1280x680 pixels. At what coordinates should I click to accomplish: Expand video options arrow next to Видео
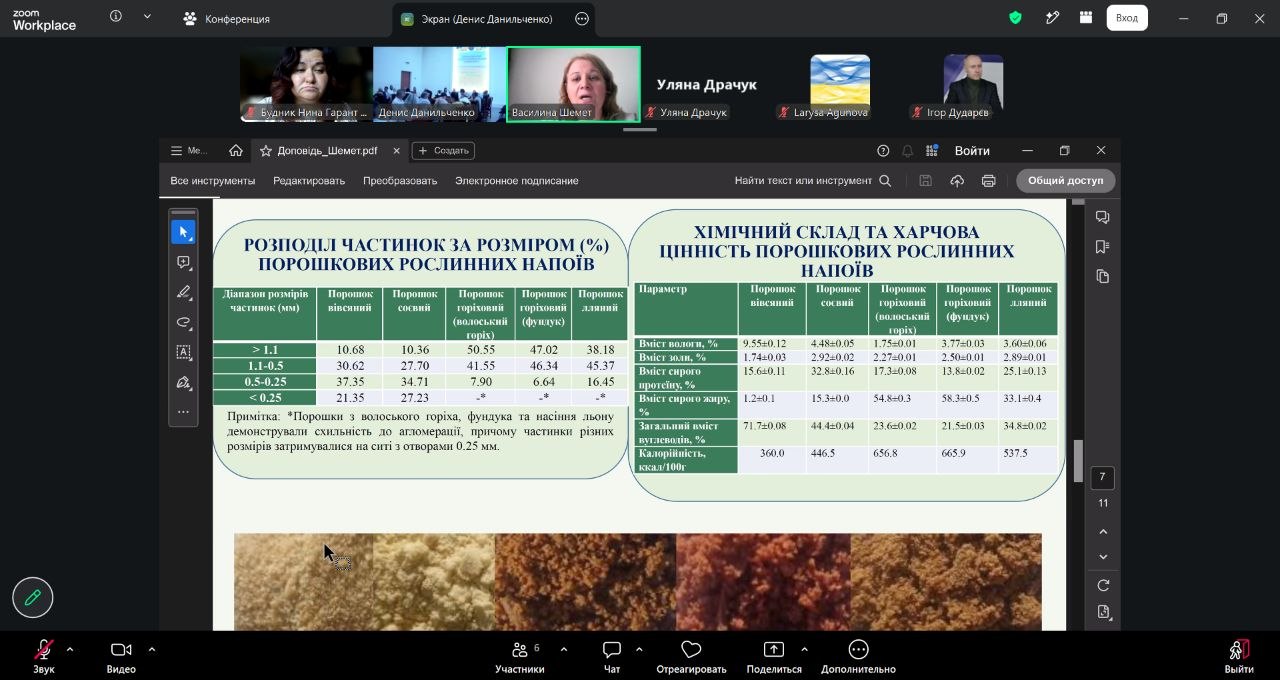click(151, 649)
